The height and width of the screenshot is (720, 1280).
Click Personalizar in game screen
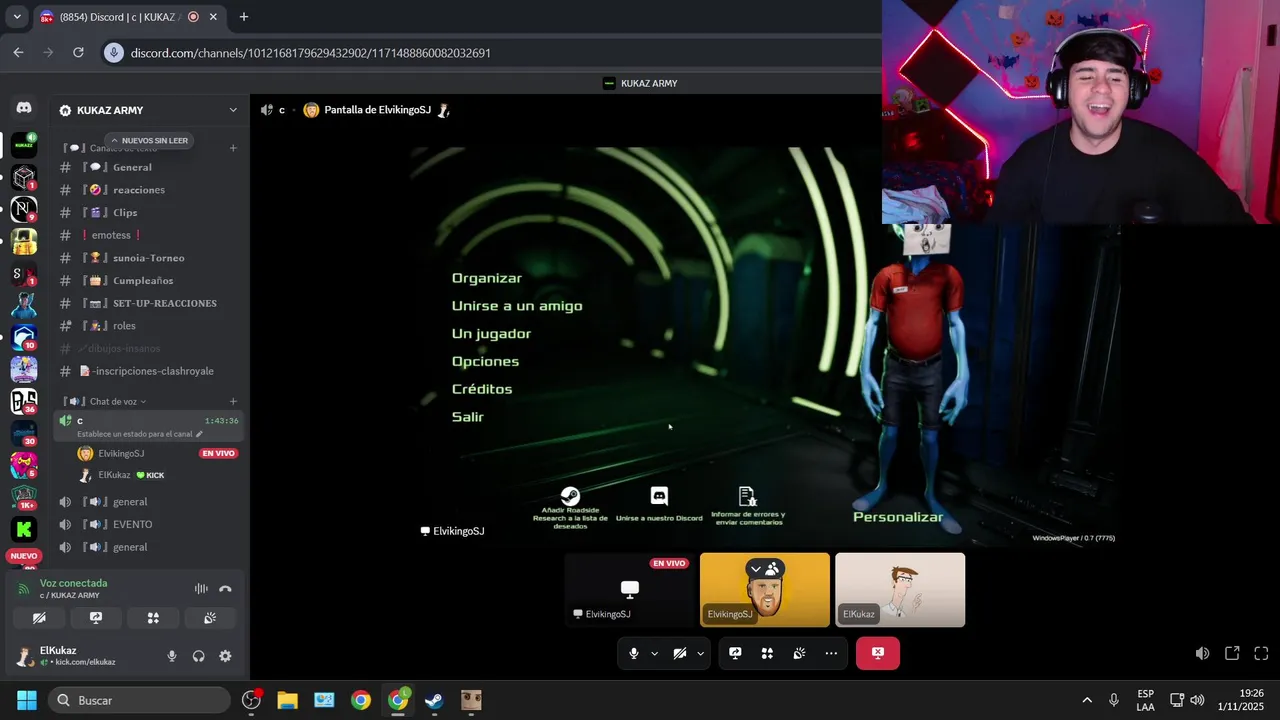(898, 517)
